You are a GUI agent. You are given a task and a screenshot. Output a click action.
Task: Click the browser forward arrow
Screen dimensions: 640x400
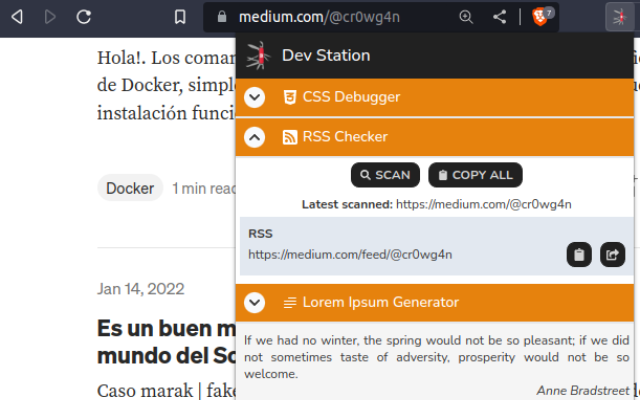50,17
